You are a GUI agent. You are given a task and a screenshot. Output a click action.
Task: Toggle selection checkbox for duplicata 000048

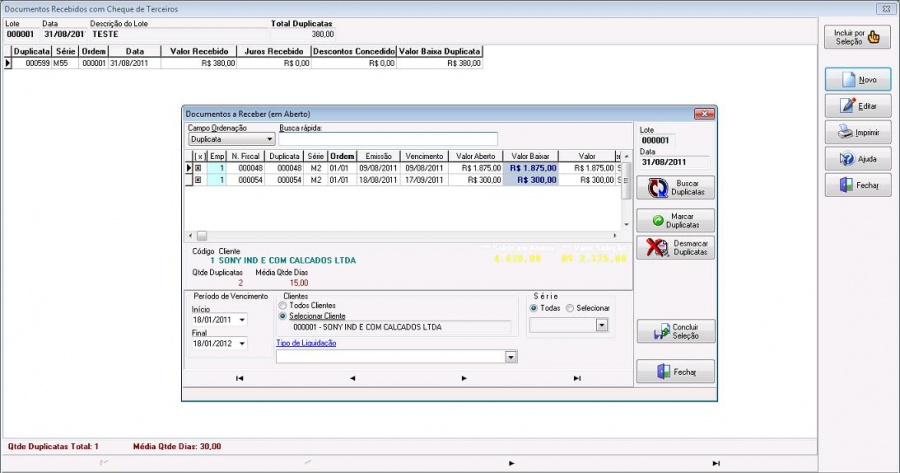[x=198, y=168]
